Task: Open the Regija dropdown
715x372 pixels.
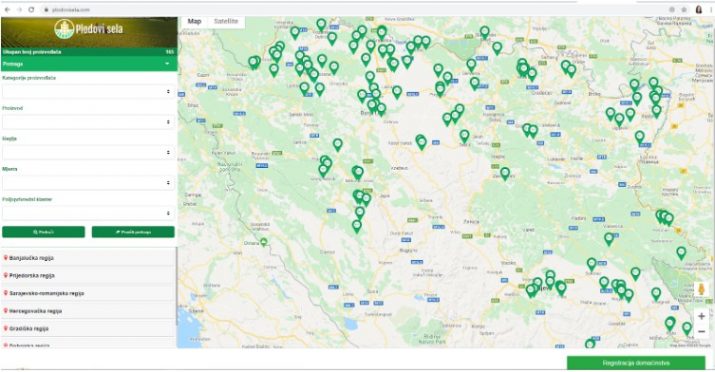Action: pos(88,152)
